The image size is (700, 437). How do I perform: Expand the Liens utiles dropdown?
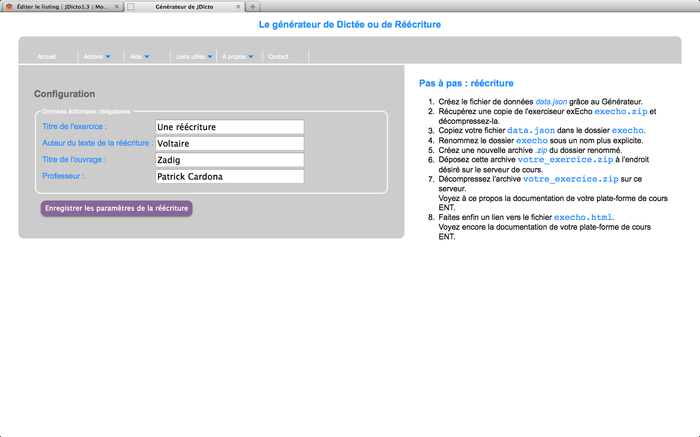tap(194, 57)
